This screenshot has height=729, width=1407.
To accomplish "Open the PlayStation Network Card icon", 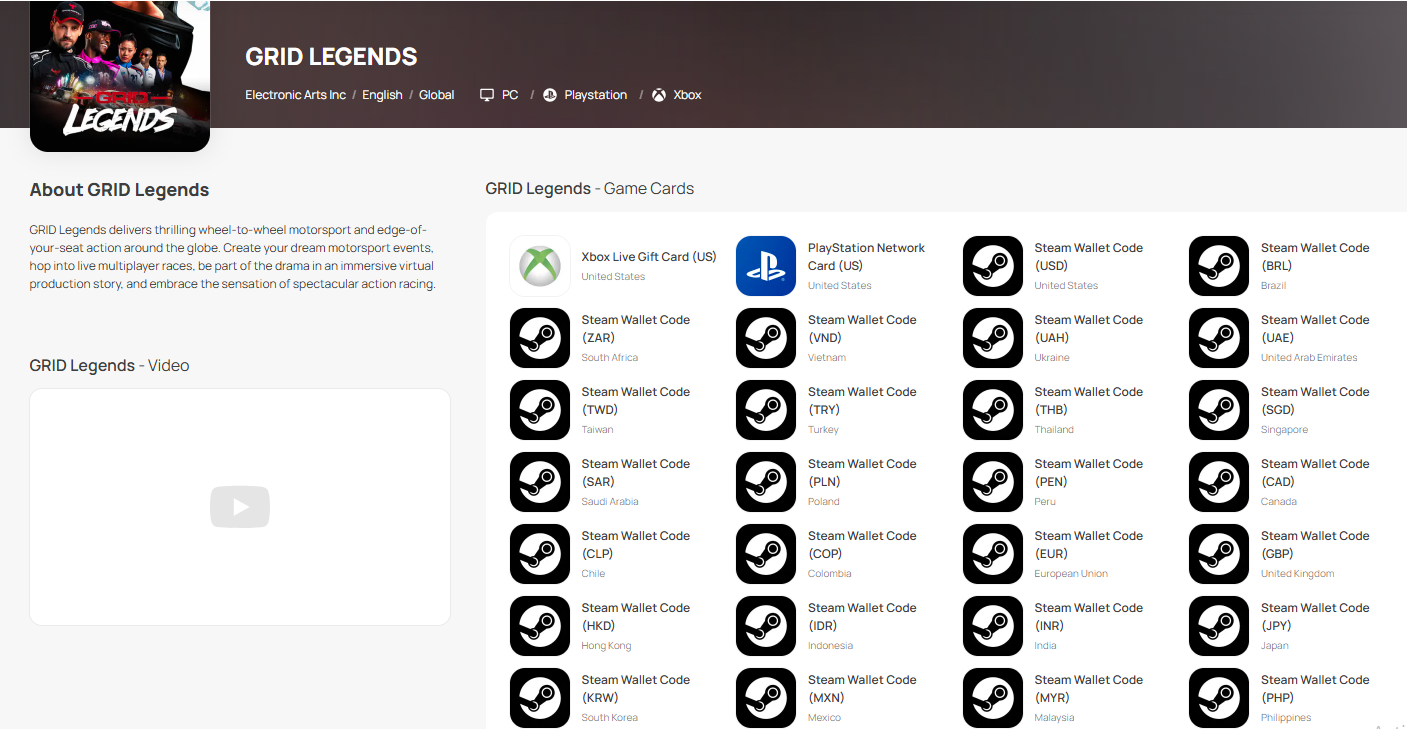I will coord(766,266).
